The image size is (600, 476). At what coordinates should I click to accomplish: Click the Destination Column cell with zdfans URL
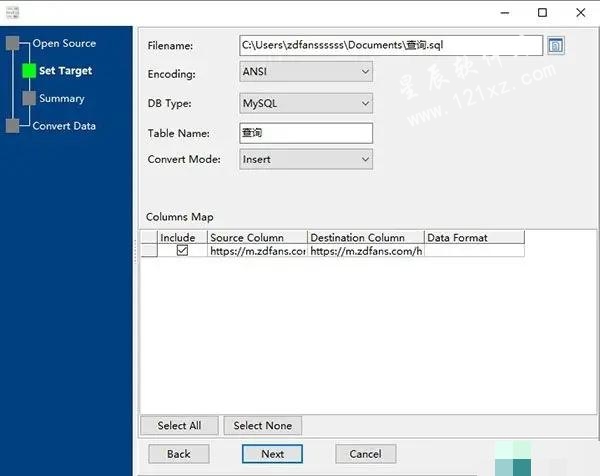point(366,251)
